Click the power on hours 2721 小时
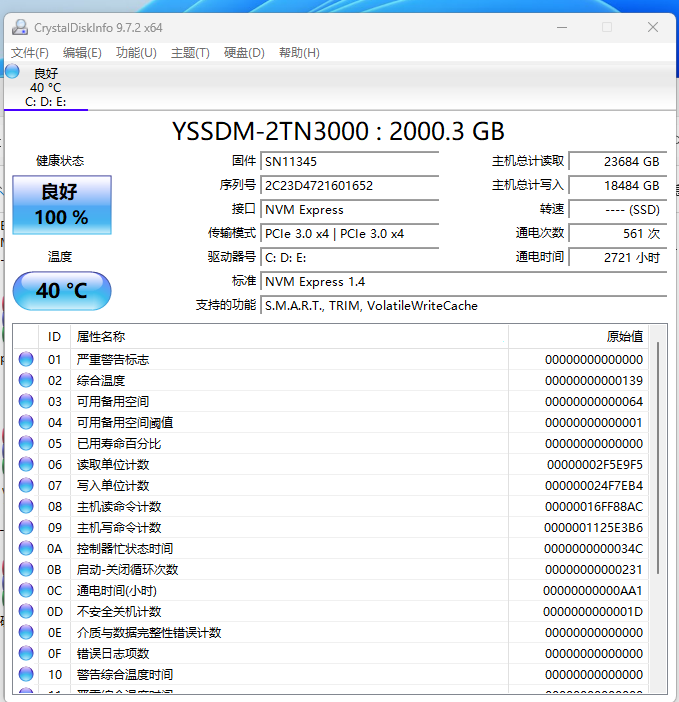Screen dimensions: 679x702 (x=618, y=258)
